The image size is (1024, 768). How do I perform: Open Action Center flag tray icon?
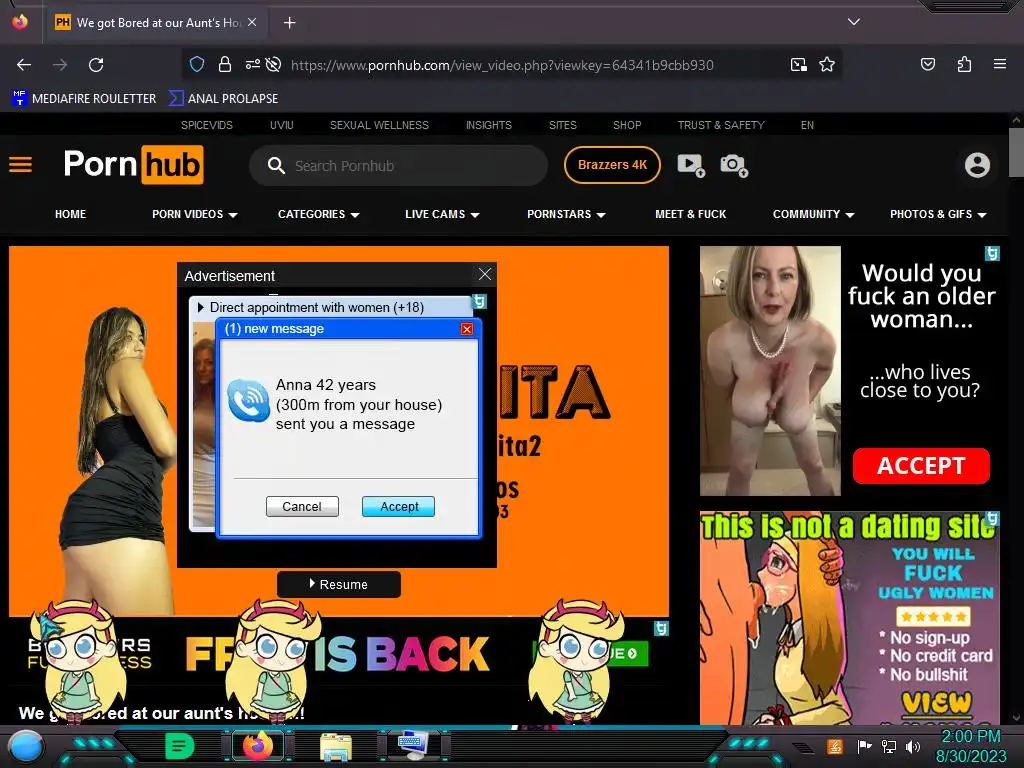point(864,746)
